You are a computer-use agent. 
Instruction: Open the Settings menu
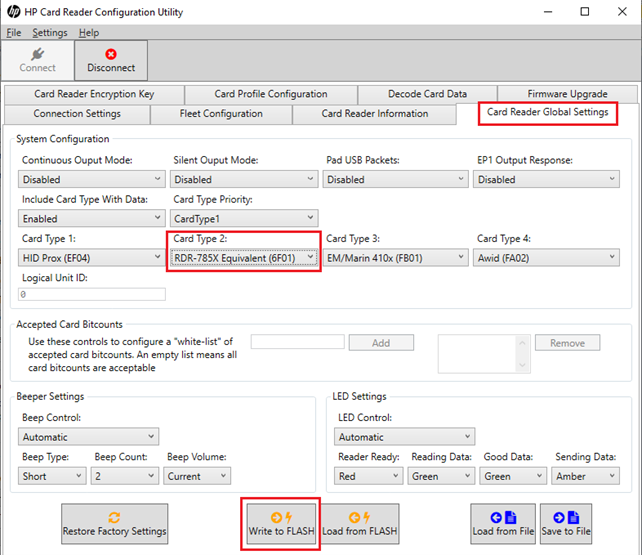(x=50, y=32)
